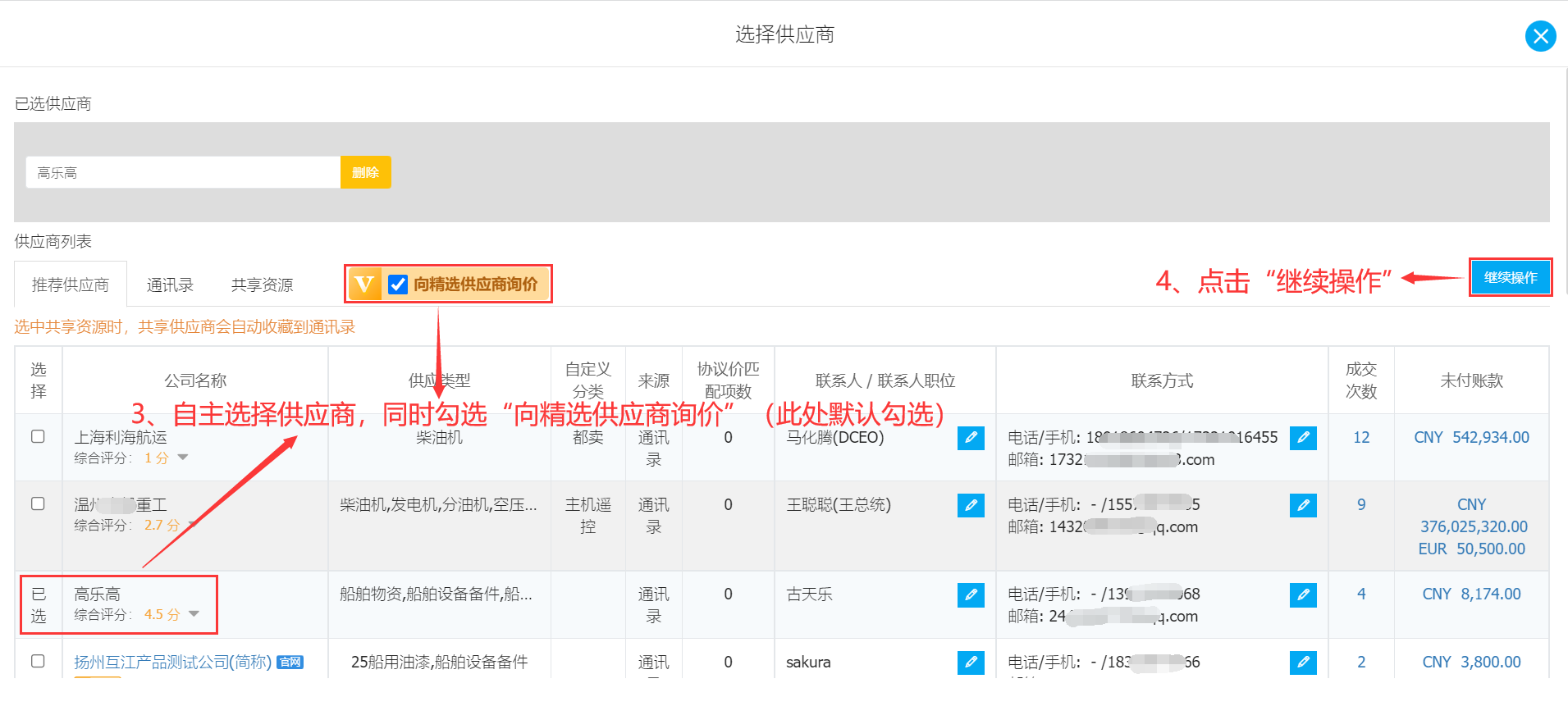Toggle 向精选供应商询价 checkbox
The width and height of the screenshot is (1568, 706).
398,285
